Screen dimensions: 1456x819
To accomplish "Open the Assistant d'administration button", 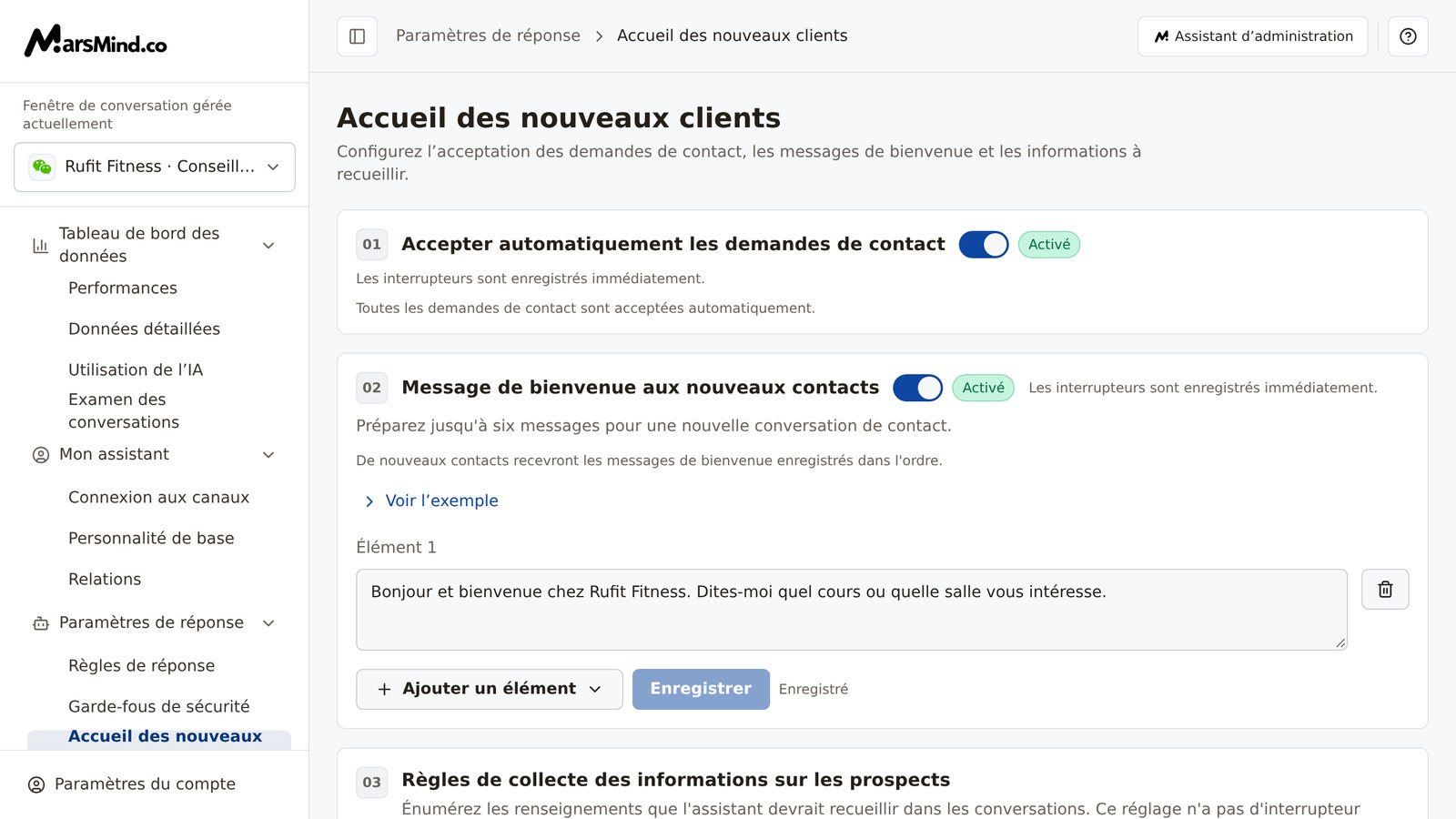I will tap(1252, 36).
